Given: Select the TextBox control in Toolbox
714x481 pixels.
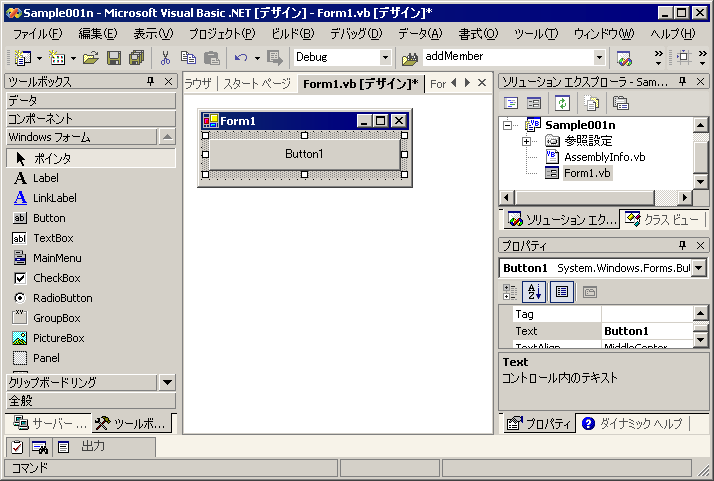Looking at the screenshot, I should [91, 238].
